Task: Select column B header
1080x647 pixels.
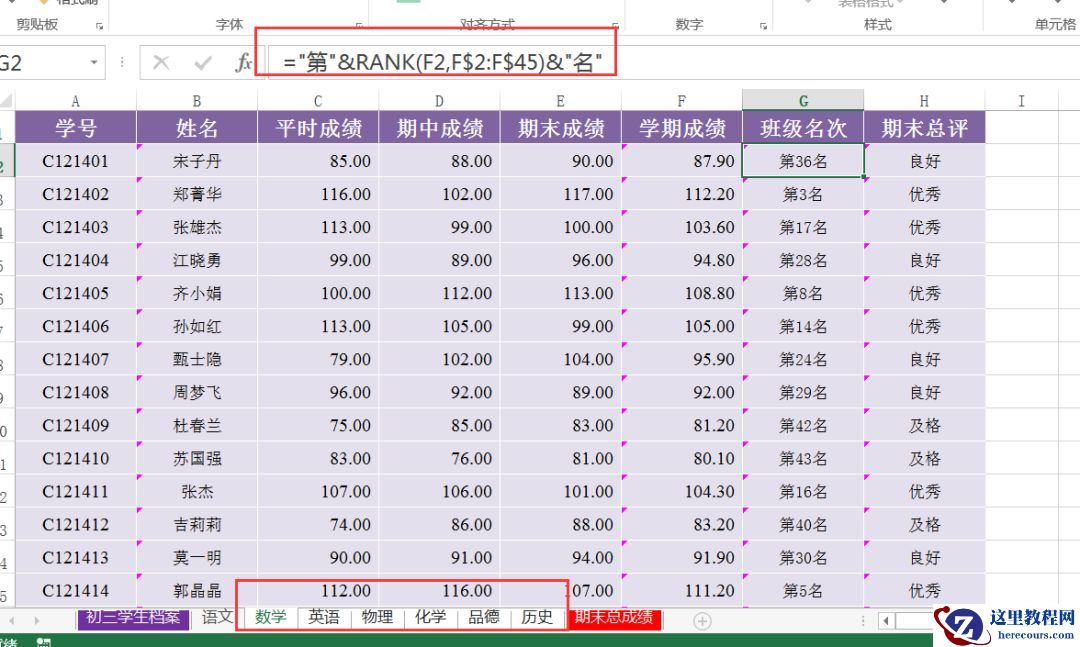Action: click(x=197, y=101)
